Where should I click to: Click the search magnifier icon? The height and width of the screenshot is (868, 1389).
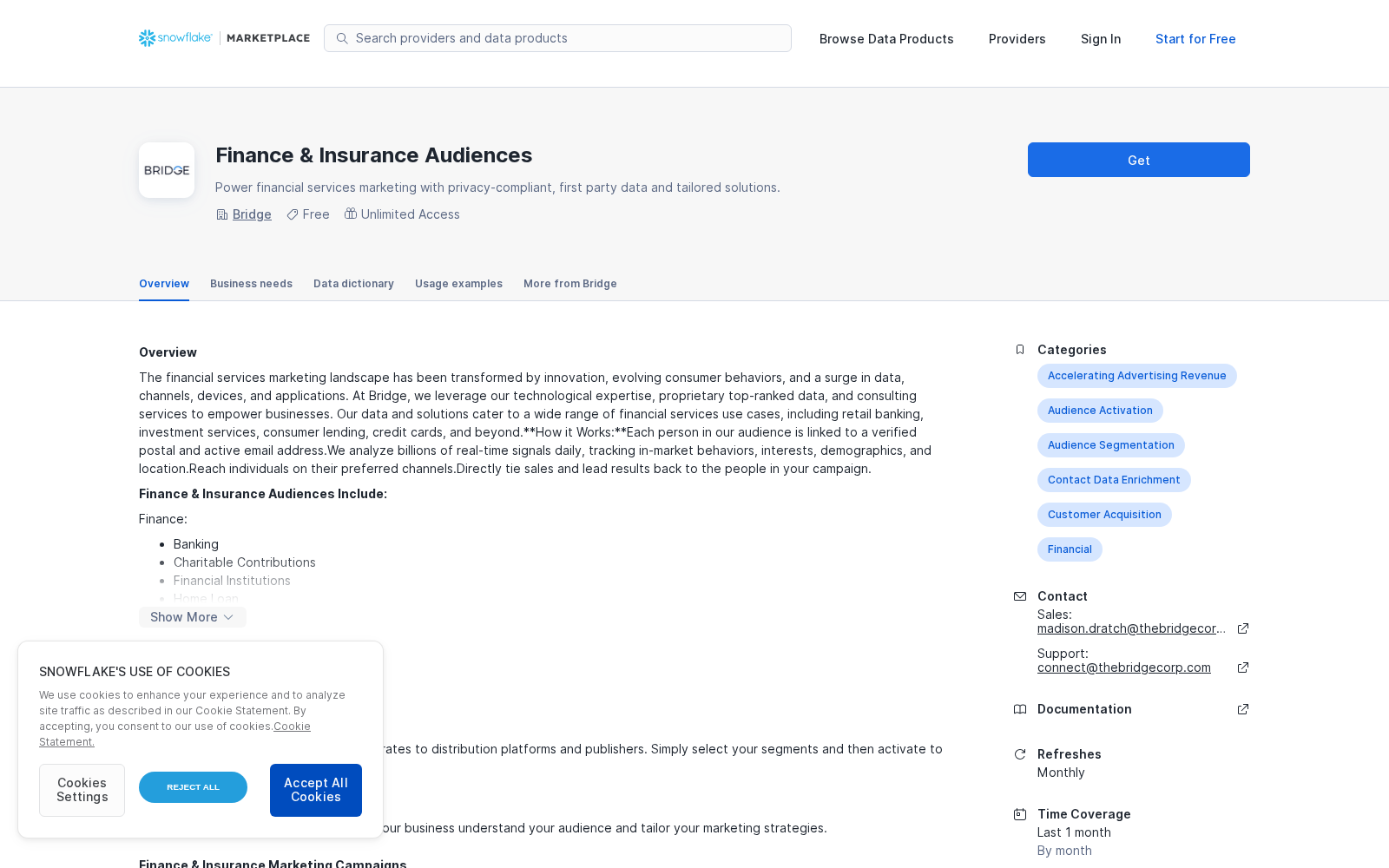pos(342,38)
